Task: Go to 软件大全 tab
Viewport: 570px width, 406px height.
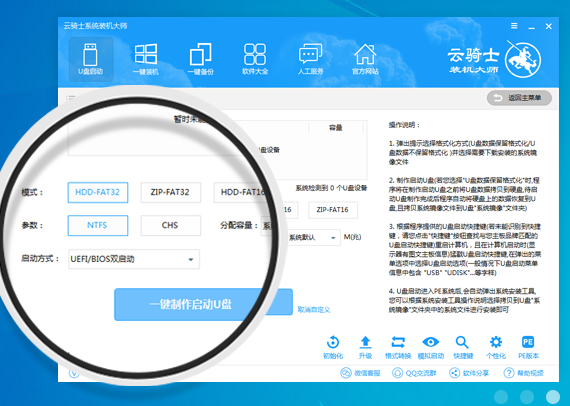Action: [255, 59]
